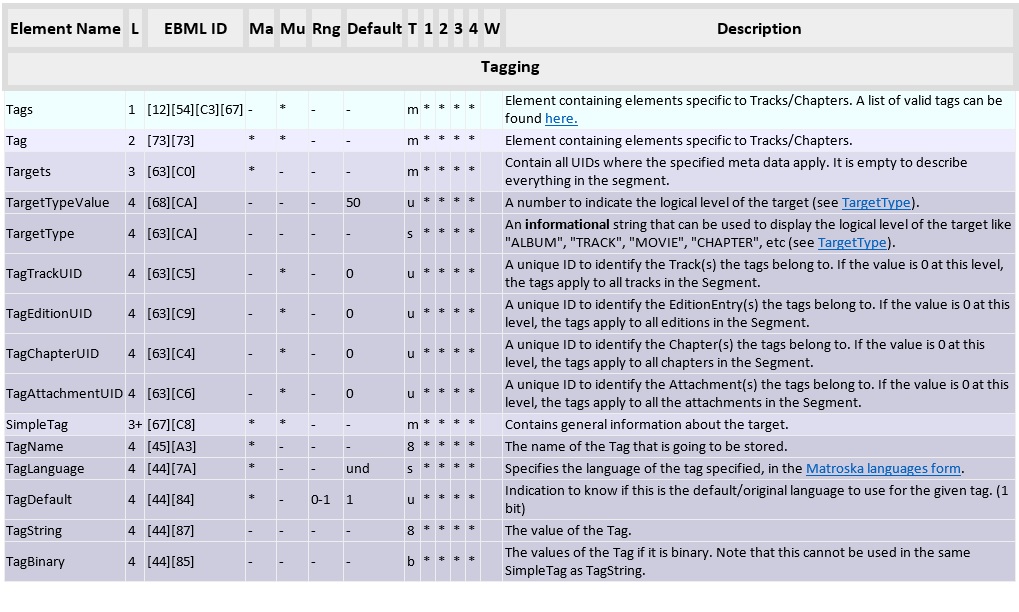This screenshot has width=1019, height=612.
Task: Select the bold word 'informational' in the TargetType description
Action: coord(567,224)
